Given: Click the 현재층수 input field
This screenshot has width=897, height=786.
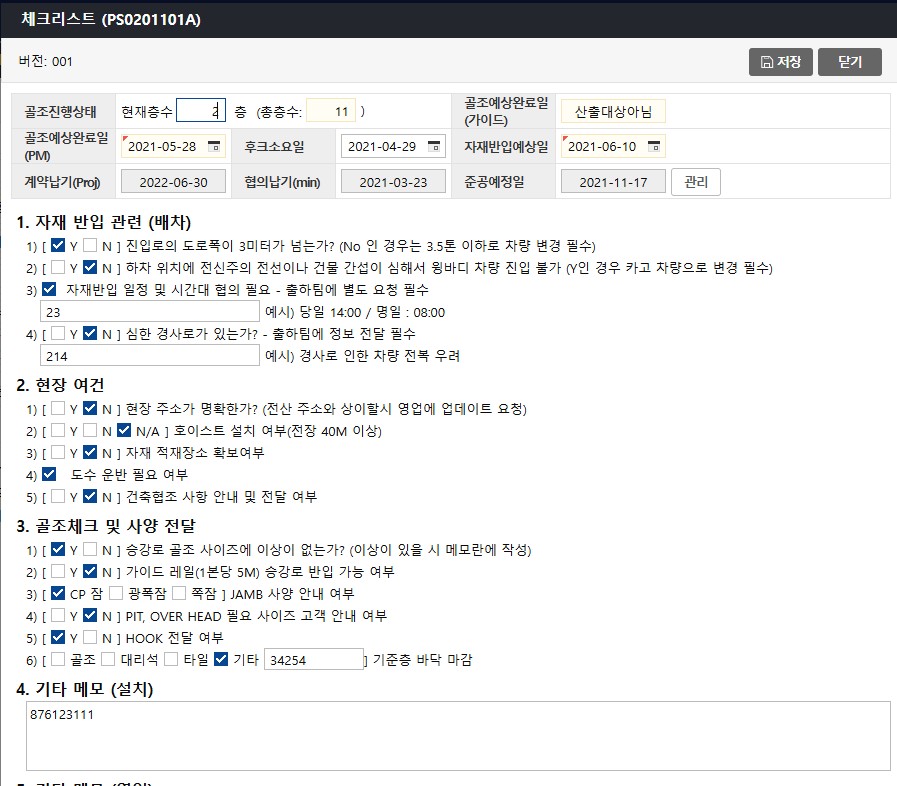Looking at the screenshot, I should (203, 111).
